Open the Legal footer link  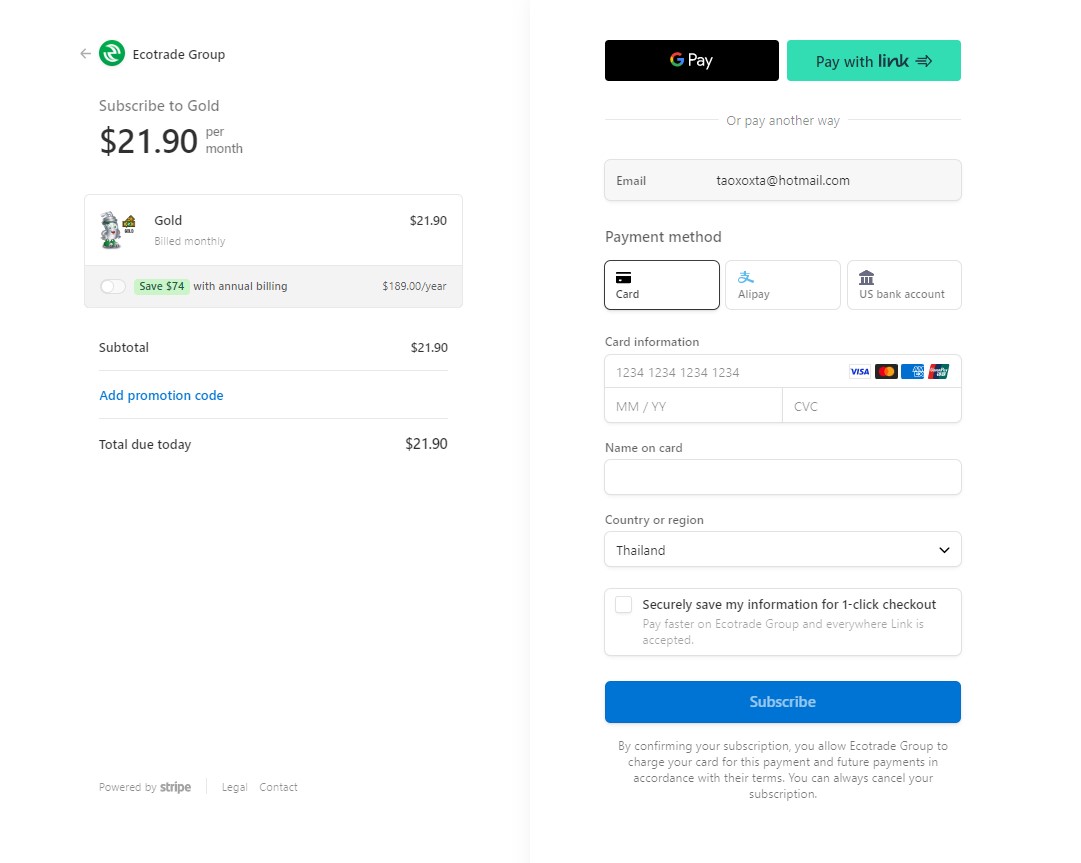coord(234,787)
